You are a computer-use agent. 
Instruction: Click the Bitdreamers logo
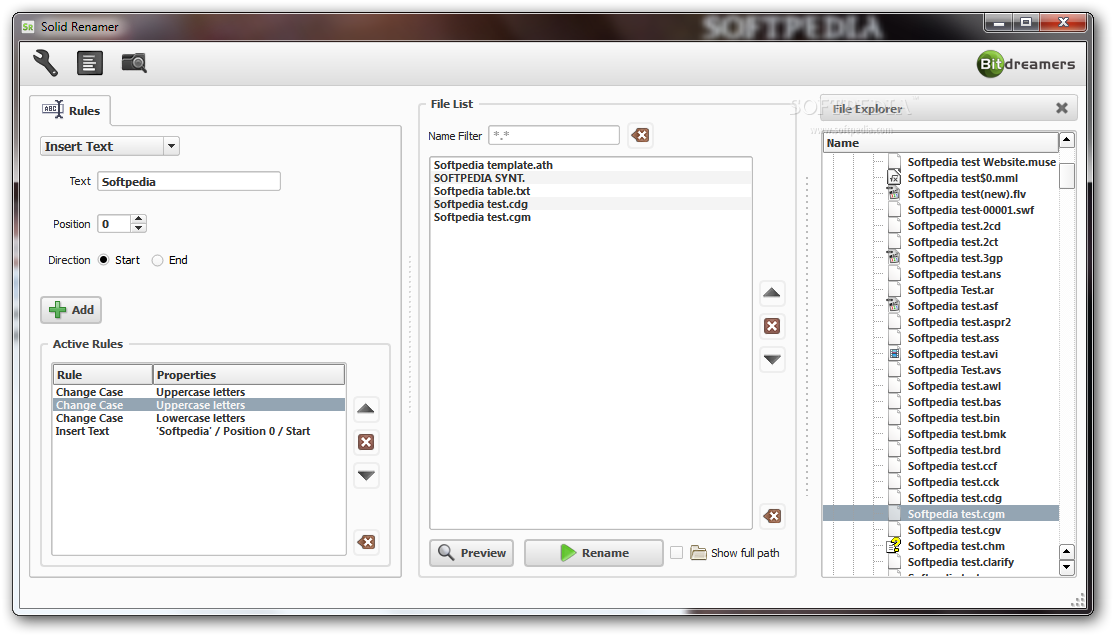coord(1026,64)
